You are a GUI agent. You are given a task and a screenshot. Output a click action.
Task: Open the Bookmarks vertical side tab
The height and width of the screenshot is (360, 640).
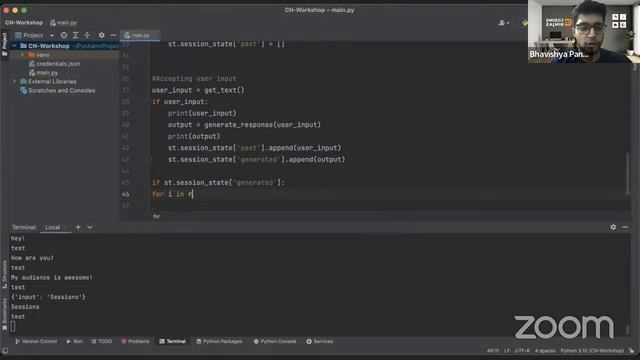coord(4,314)
